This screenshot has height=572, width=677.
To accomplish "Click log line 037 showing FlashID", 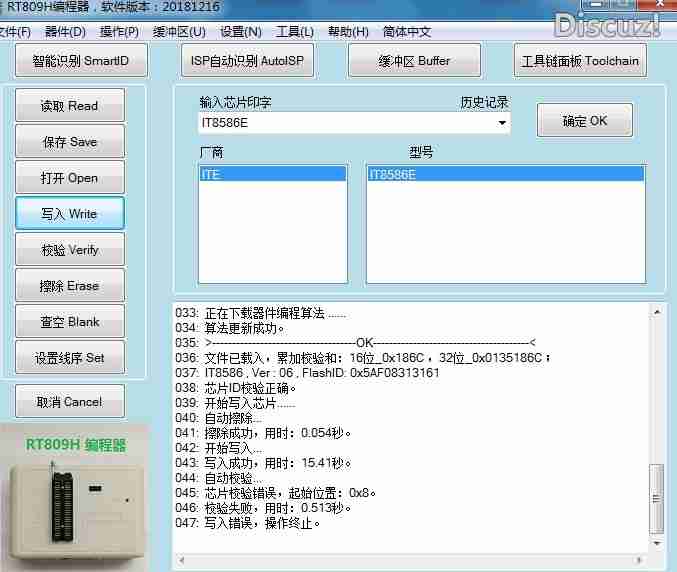I will coord(307,373).
